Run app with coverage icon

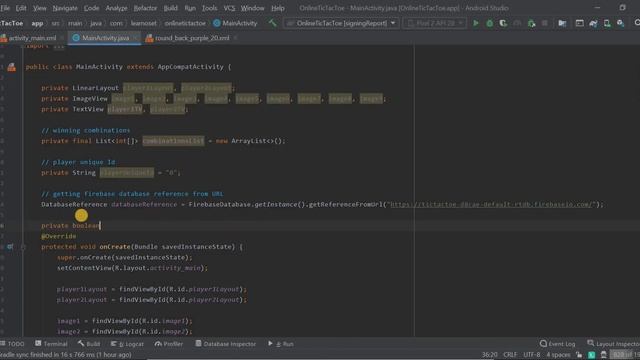pyautogui.click(x=503, y=23)
